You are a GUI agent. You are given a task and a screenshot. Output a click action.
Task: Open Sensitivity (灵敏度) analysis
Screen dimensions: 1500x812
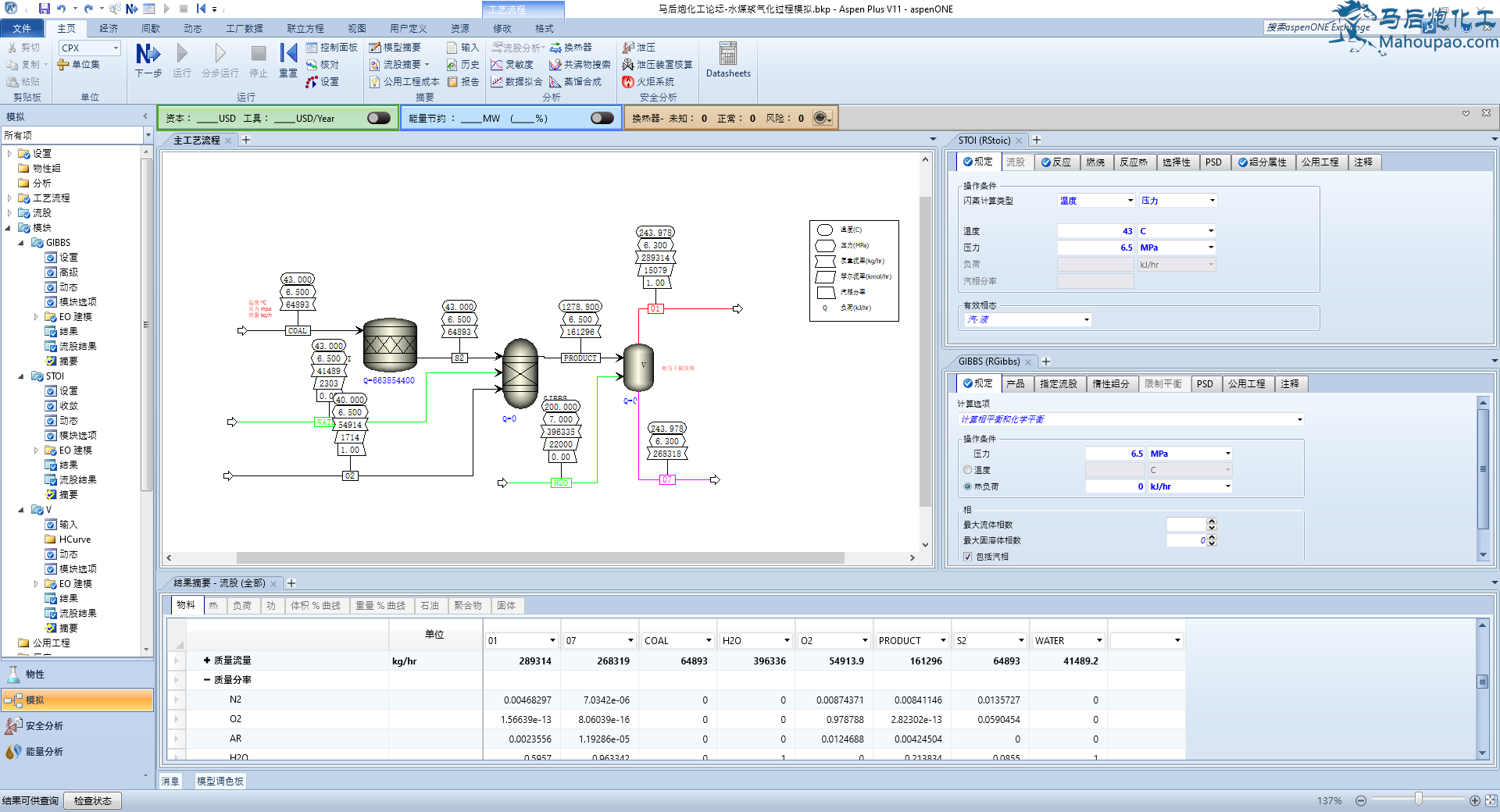512,65
